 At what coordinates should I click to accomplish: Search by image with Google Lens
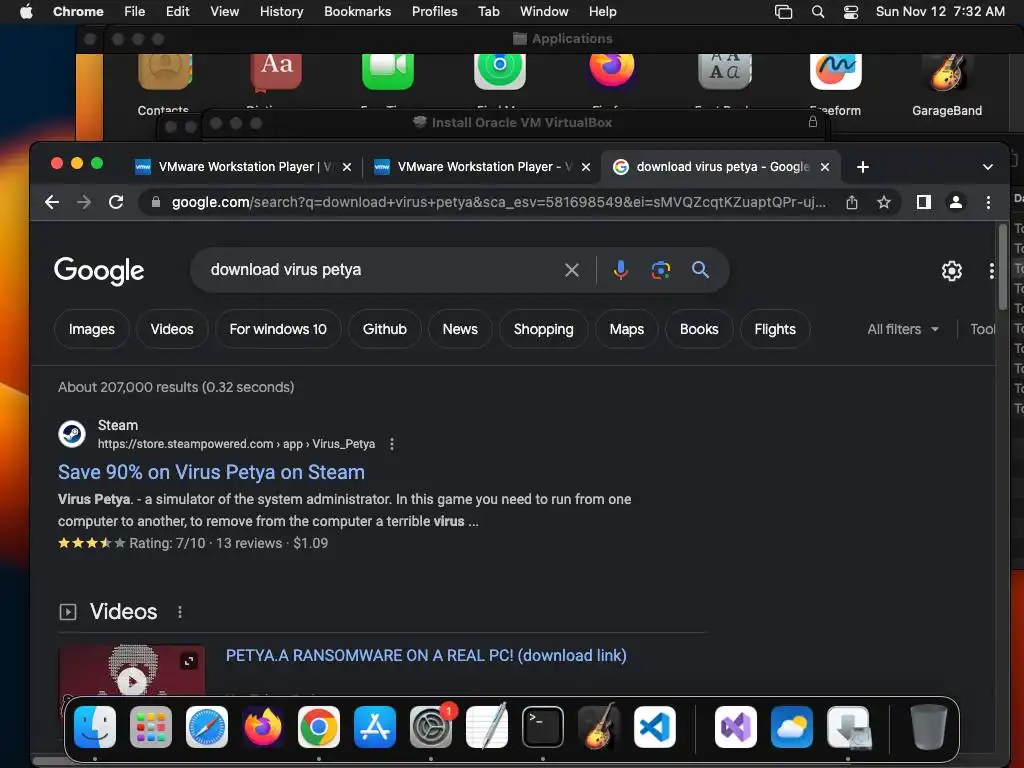(661, 270)
